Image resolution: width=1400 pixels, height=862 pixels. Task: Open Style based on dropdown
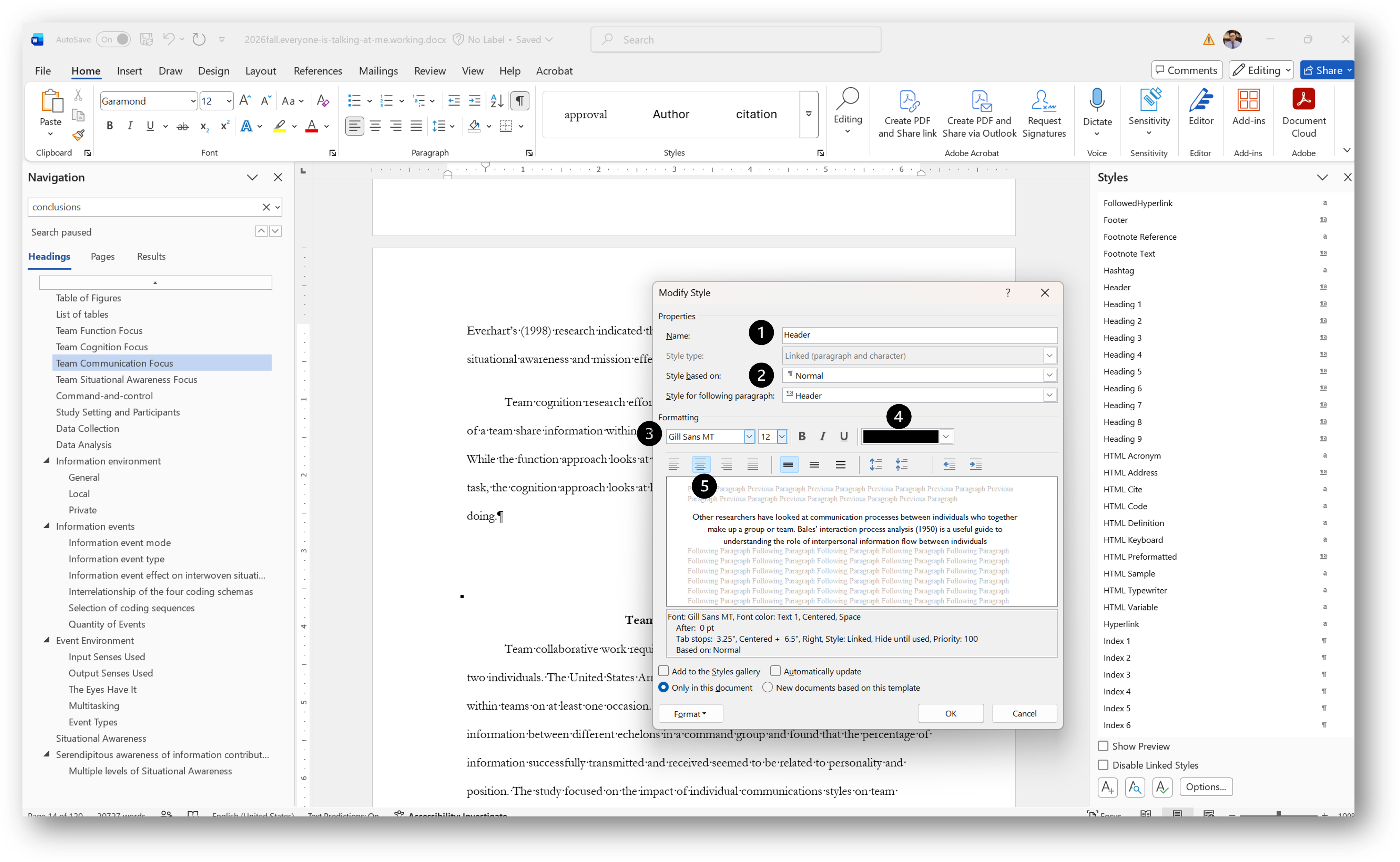1049,375
